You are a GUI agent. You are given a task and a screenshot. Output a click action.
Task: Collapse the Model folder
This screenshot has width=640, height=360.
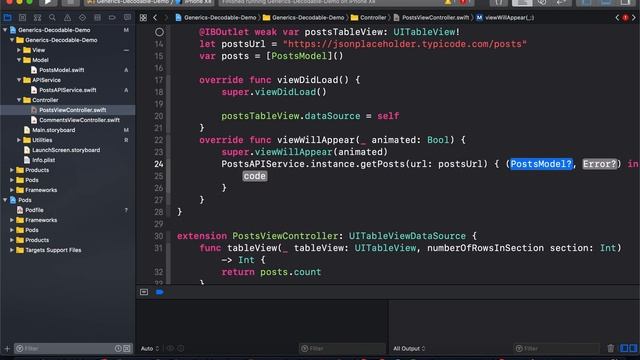tap(19, 60)
